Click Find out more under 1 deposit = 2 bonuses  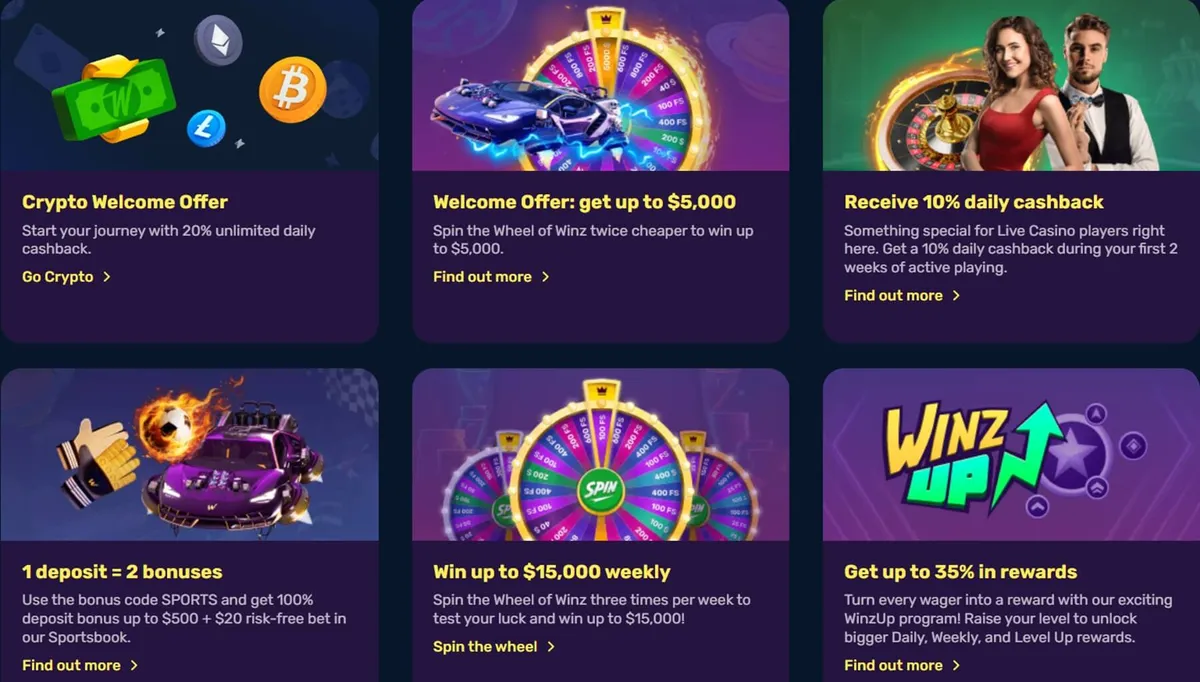70,665
